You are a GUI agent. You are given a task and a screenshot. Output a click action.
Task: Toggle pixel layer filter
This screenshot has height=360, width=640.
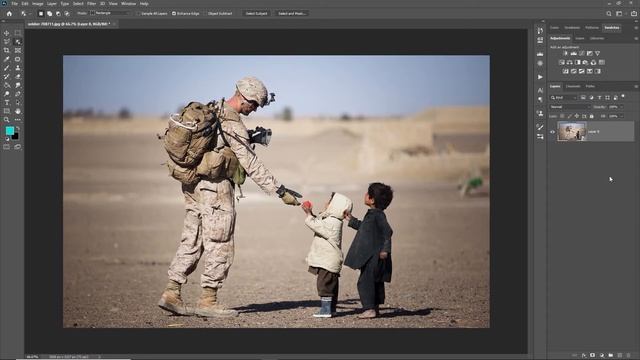(x=583, y=98)
